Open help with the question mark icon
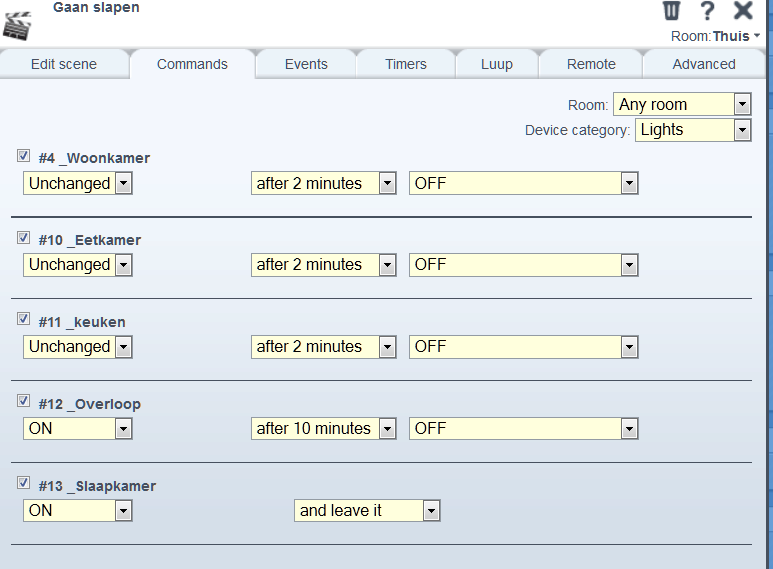Screen dimensions: 773x569 (707, 11)
